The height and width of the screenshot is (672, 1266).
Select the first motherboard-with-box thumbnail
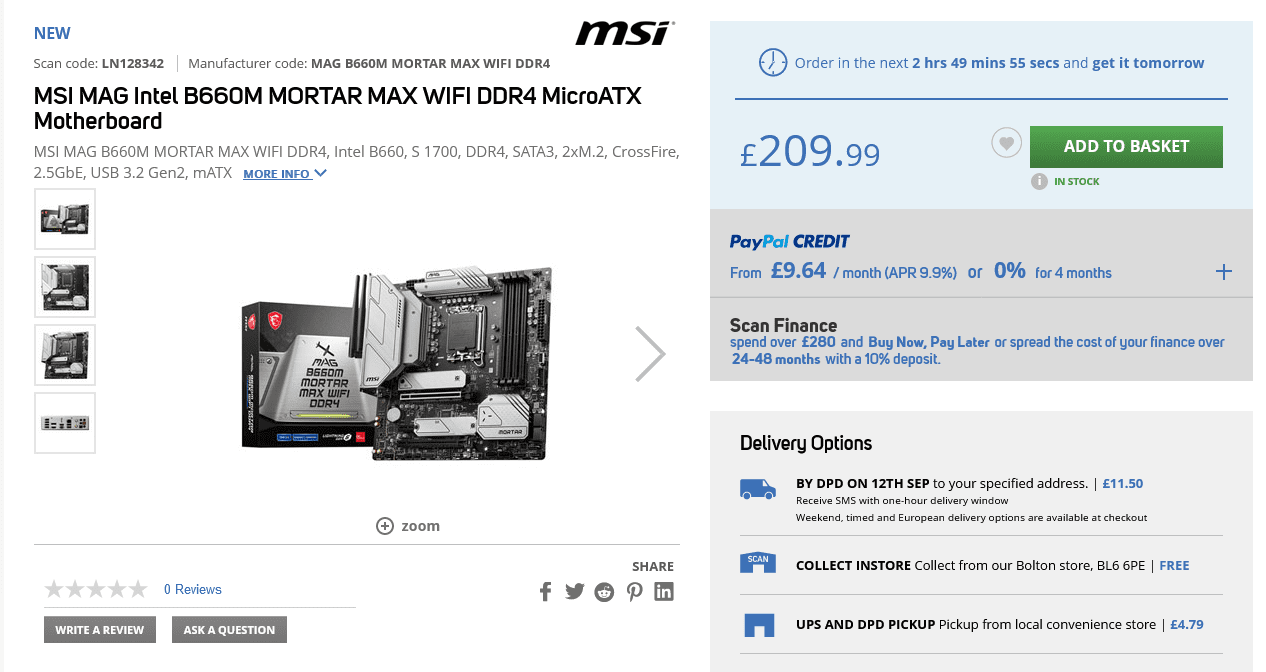(x=65, y=219)
